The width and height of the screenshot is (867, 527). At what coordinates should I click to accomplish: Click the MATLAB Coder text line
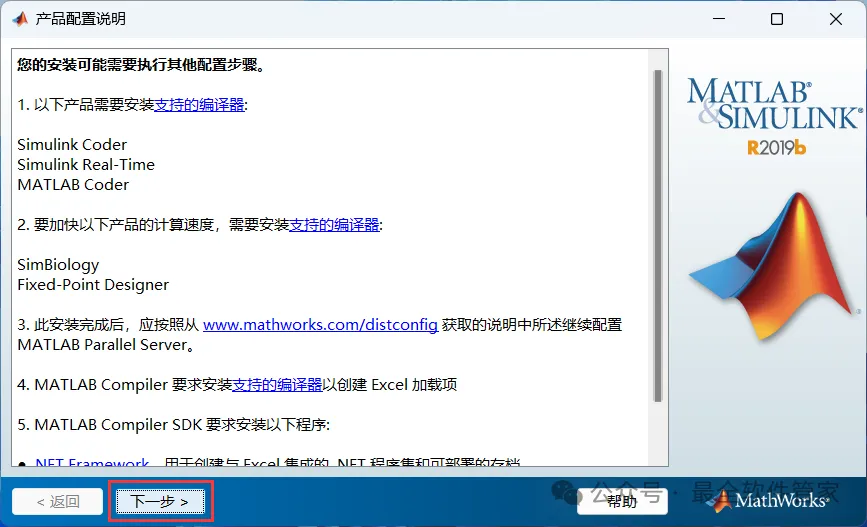click(x=73, y=184)
